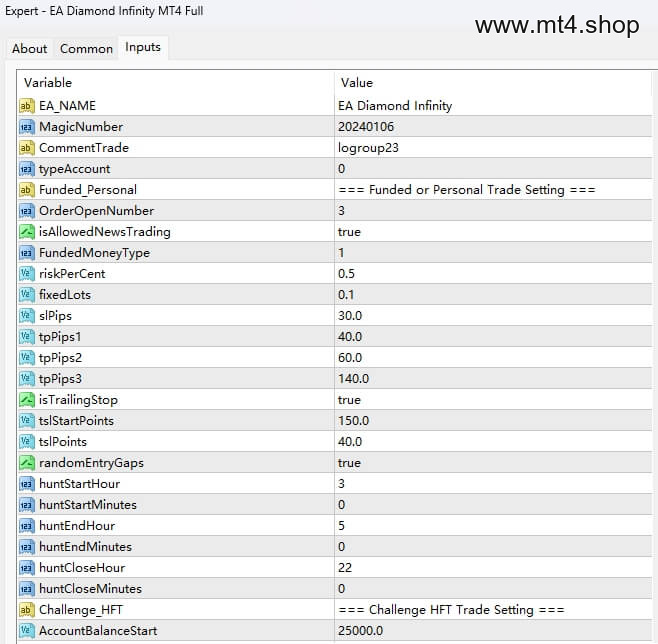This screenshot has width=658, height=644.
Task: Select the Inputs tab
Action: click(143, 47)
